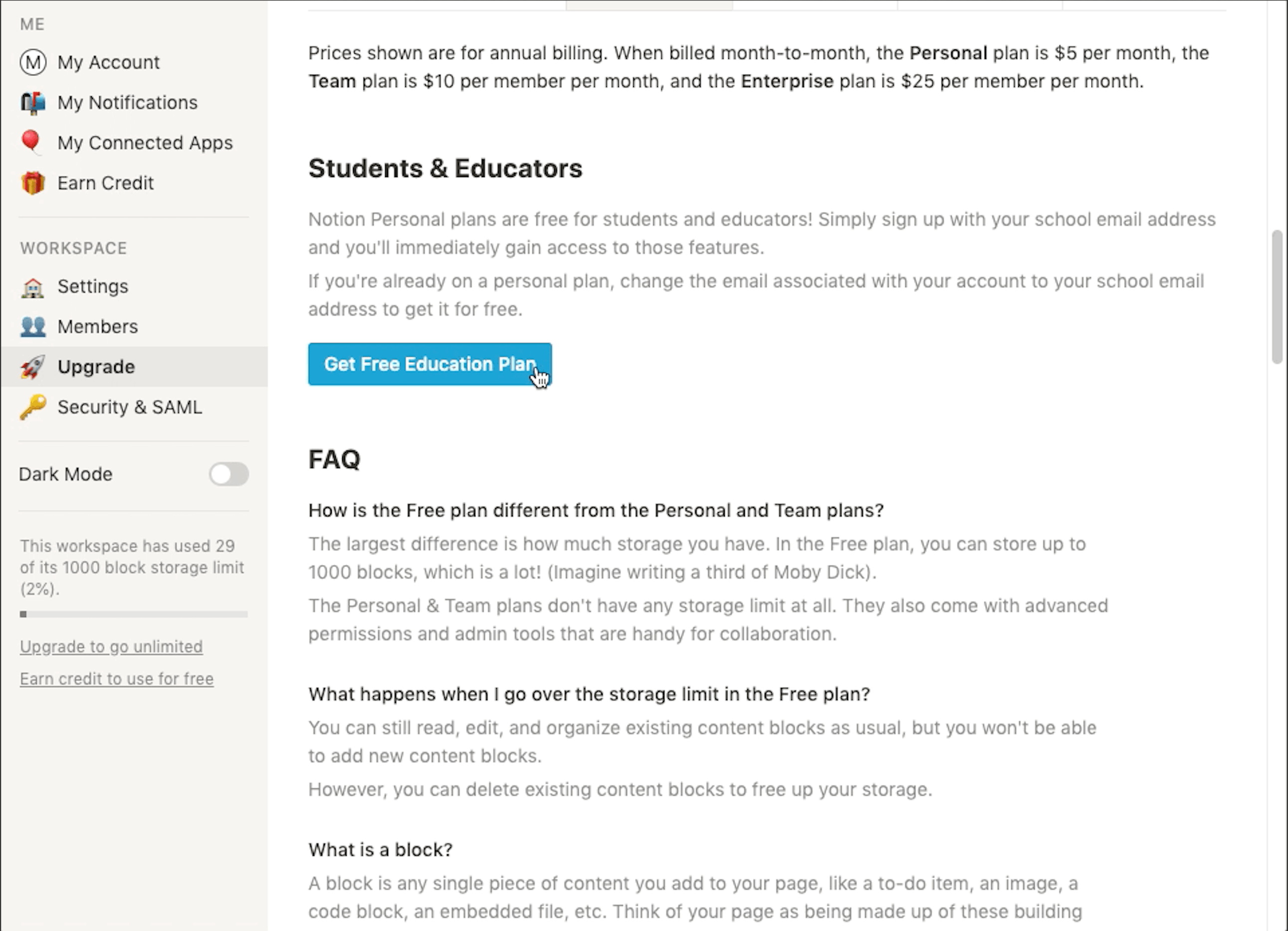This screenshot has width=1288, height=931.
Task: Toggle the Dark Mode switch
Action: click(228, 474)
